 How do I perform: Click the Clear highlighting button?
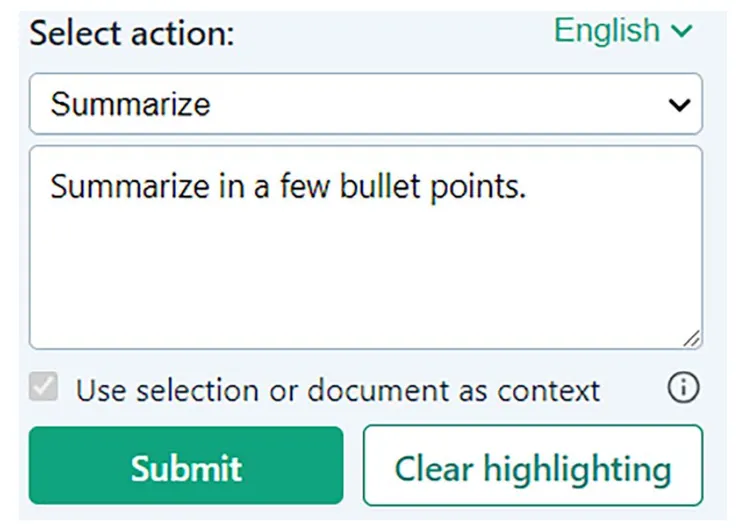tap(532, 466)
